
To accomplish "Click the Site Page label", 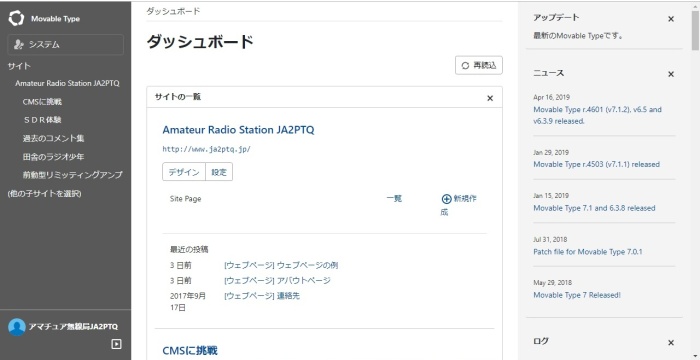I will (x=186, y=199).
